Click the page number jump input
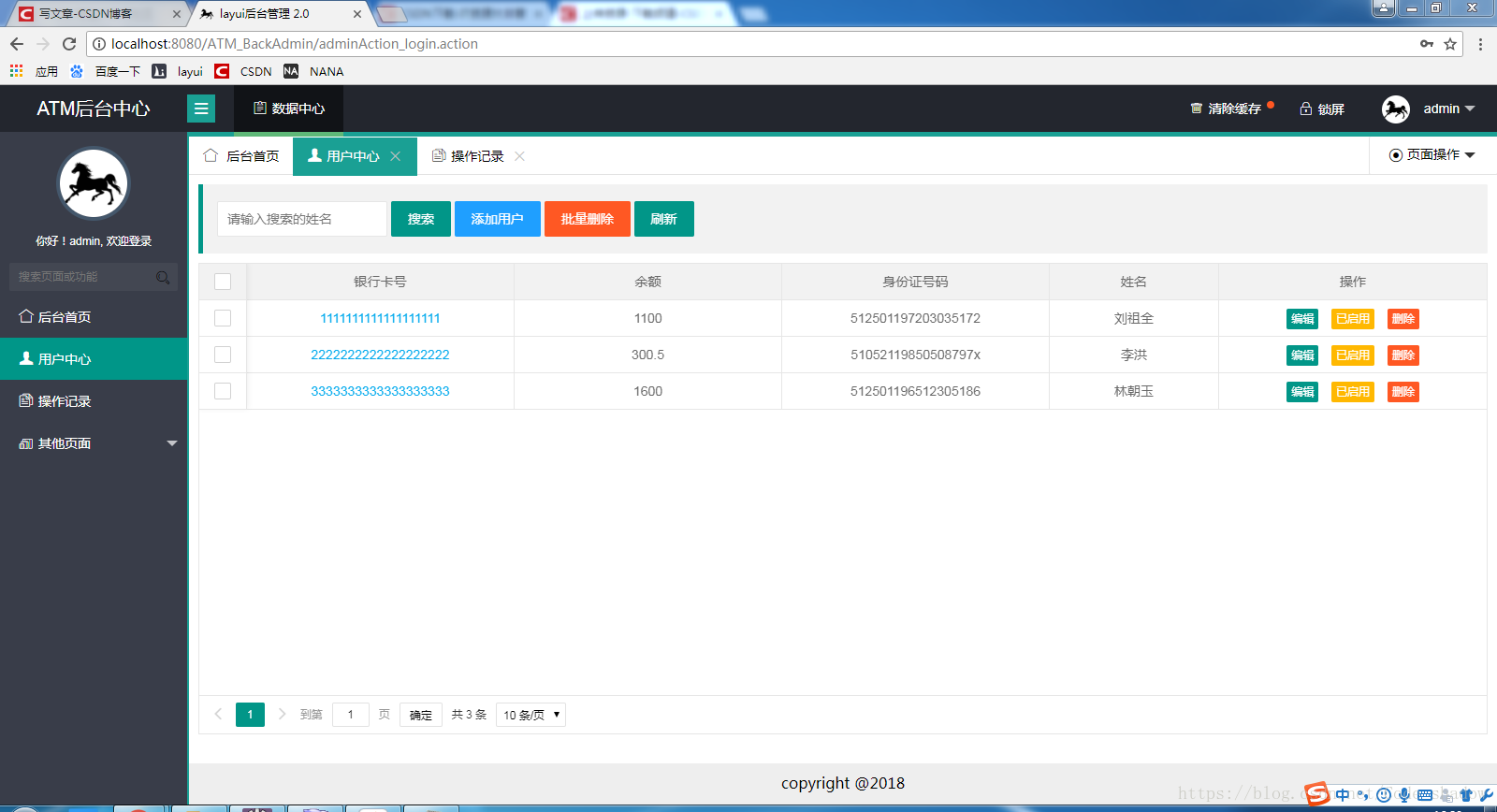The width and height of the screenshot is (1497, 812). pyautogui.click(x=351, y=715)
